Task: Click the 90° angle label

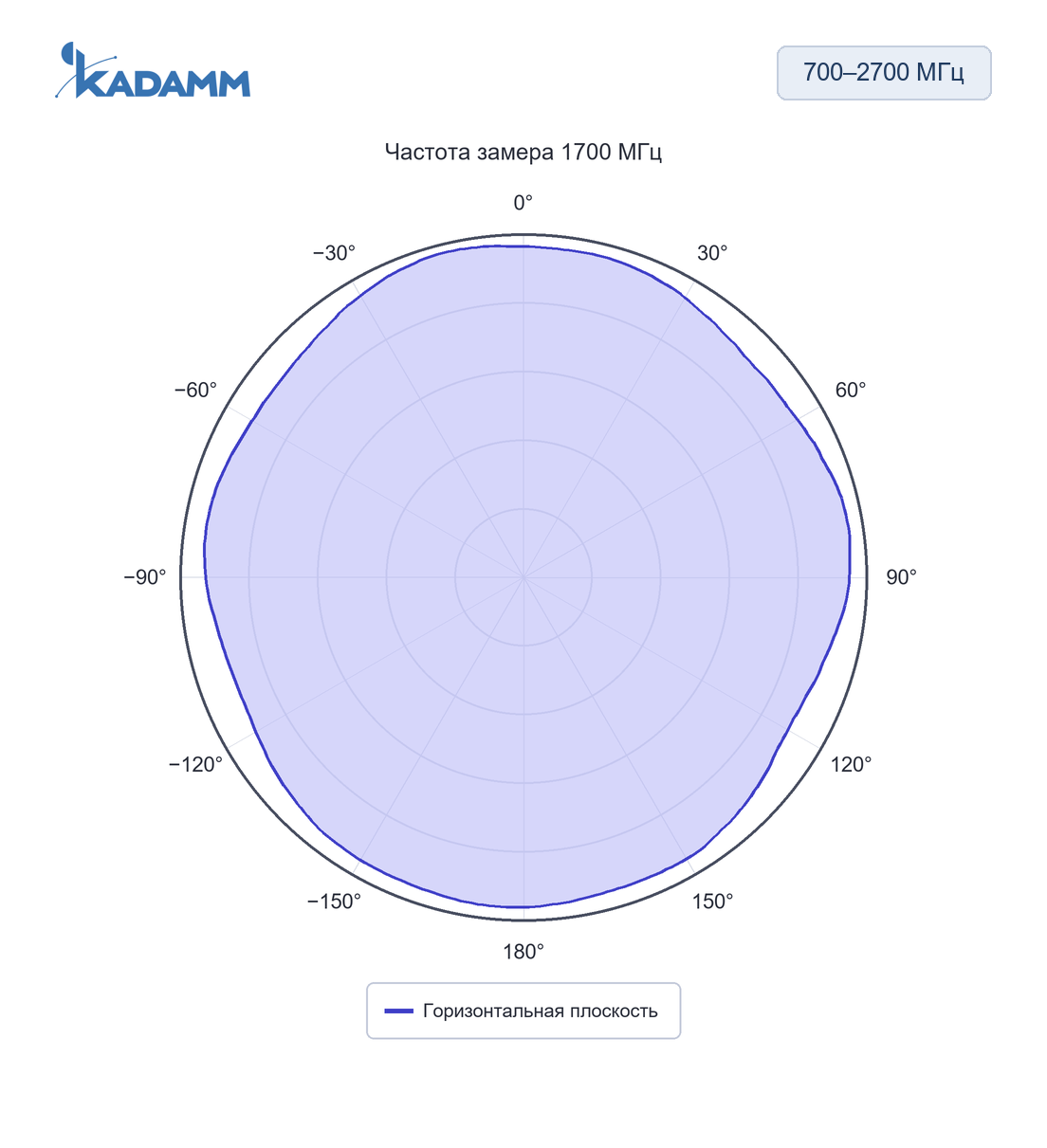Action: coord(901,577)
